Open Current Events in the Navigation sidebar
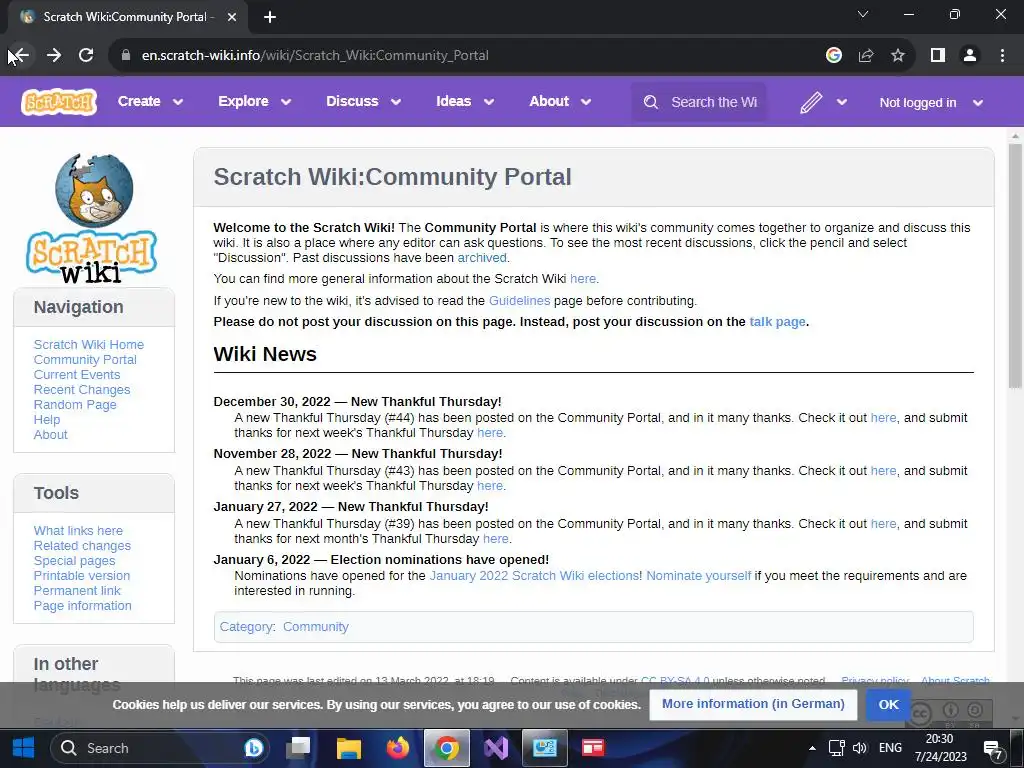This screenshot has width=1024, height=768. 77,374
